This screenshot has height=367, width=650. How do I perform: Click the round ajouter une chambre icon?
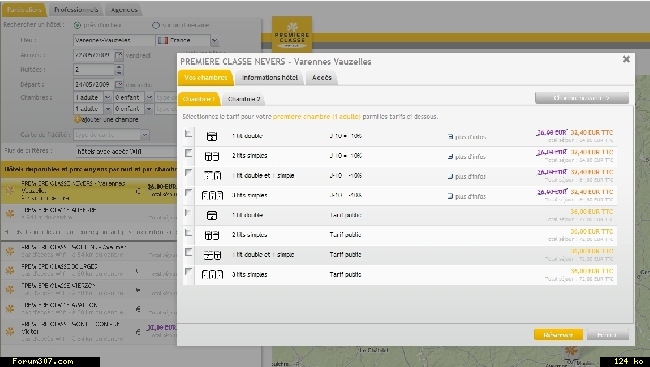pyautogui.click(x=78, y=119)
